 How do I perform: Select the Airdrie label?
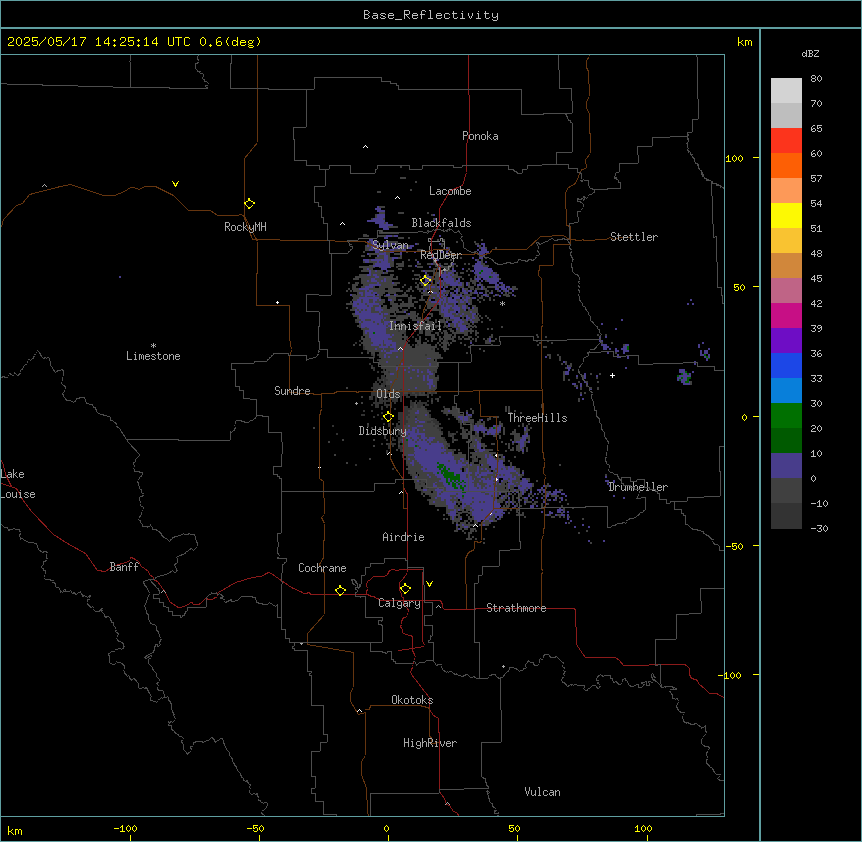403,537
